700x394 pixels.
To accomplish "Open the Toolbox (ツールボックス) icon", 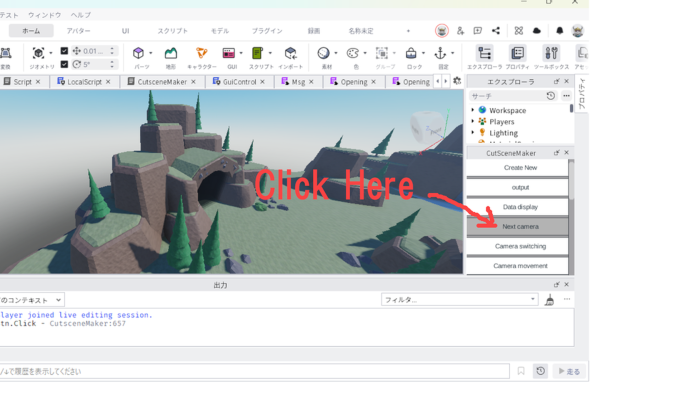I will [551, 53].
